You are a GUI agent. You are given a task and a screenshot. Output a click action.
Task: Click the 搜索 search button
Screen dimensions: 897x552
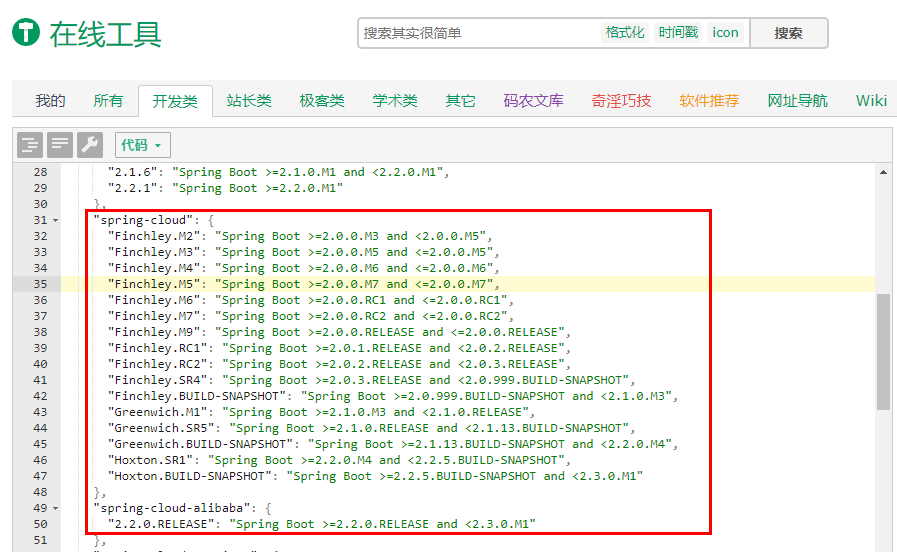[788, 33]
